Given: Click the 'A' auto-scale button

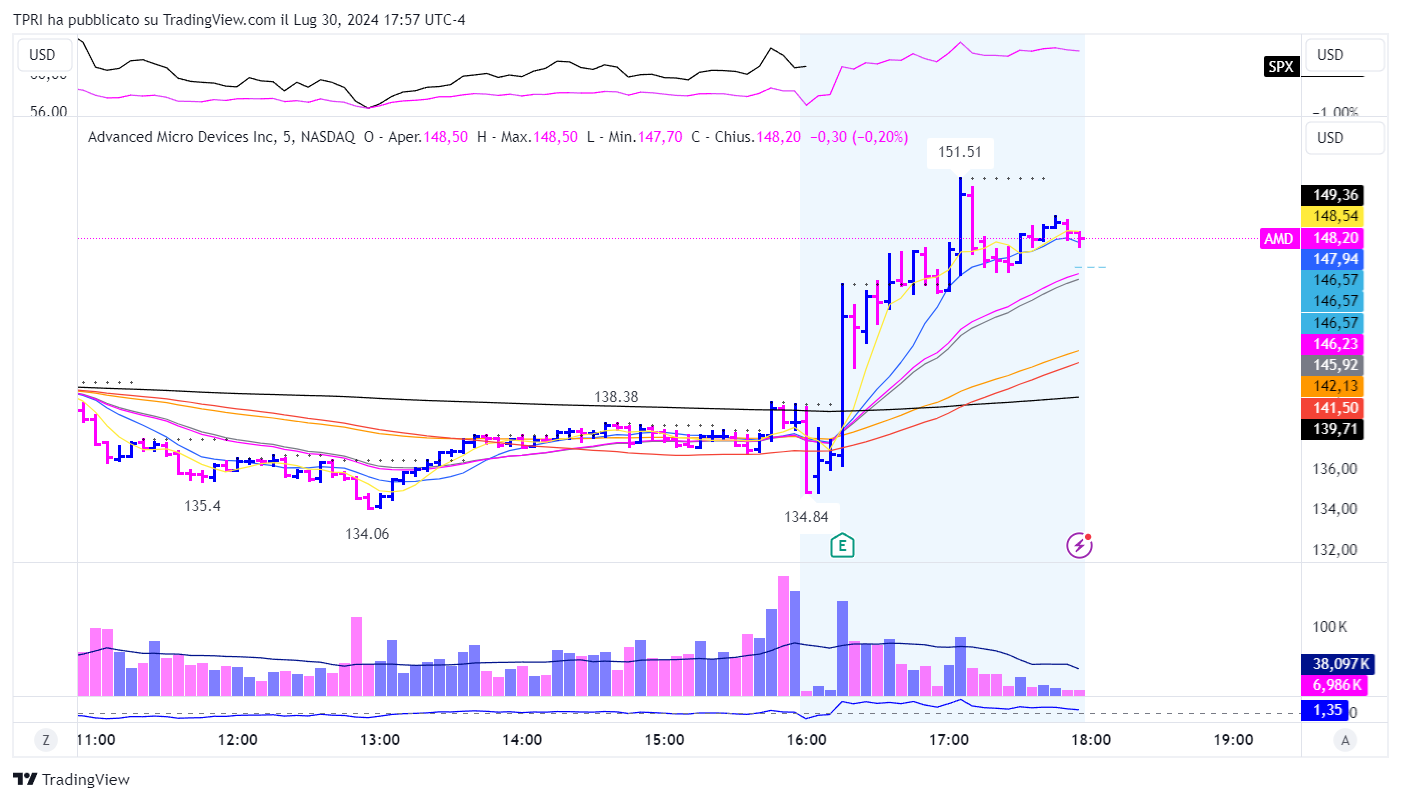Looking at the screenshot, I should pyautogui.click(x=1346, y=740).
